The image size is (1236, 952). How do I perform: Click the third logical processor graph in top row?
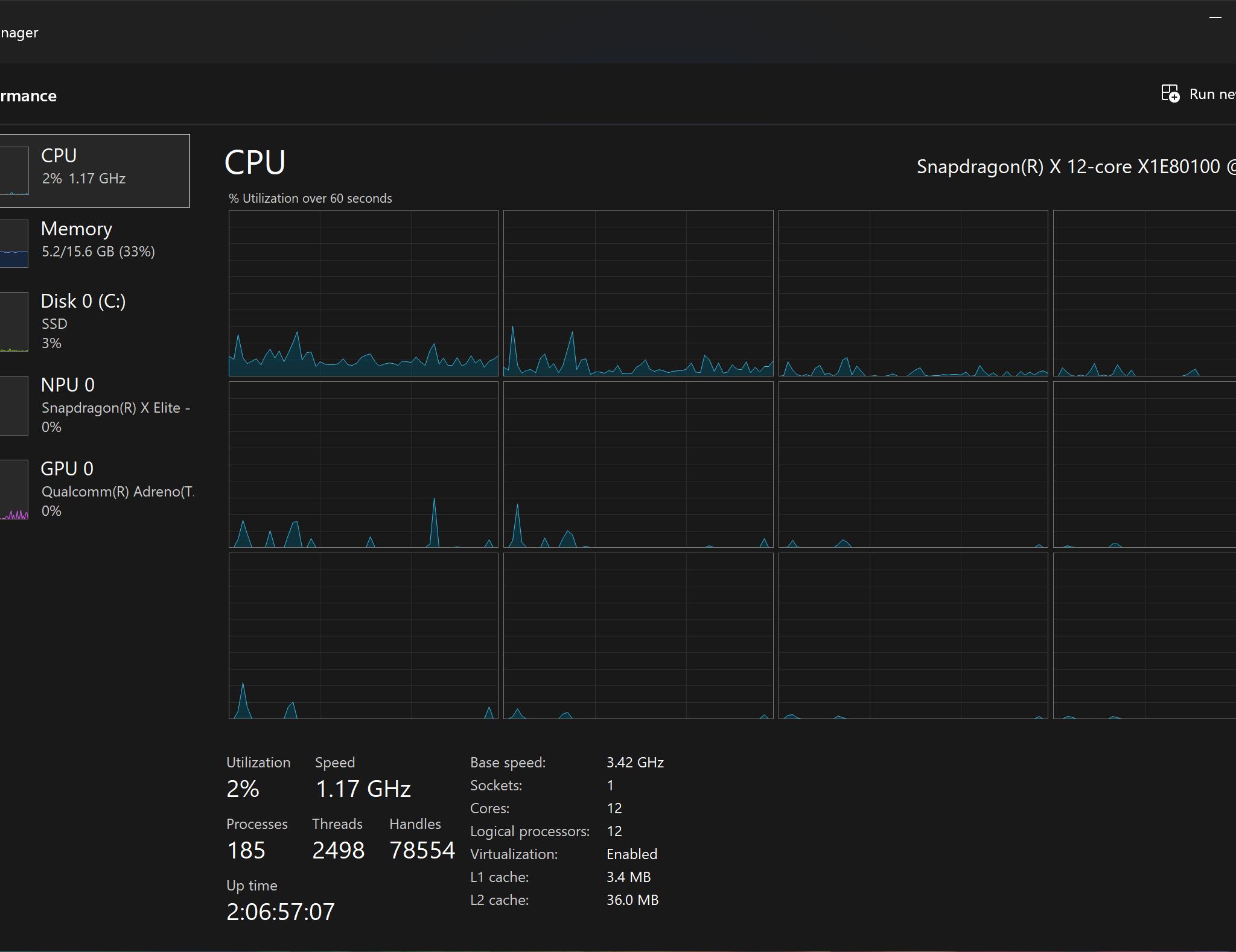(x=913, y=293)
